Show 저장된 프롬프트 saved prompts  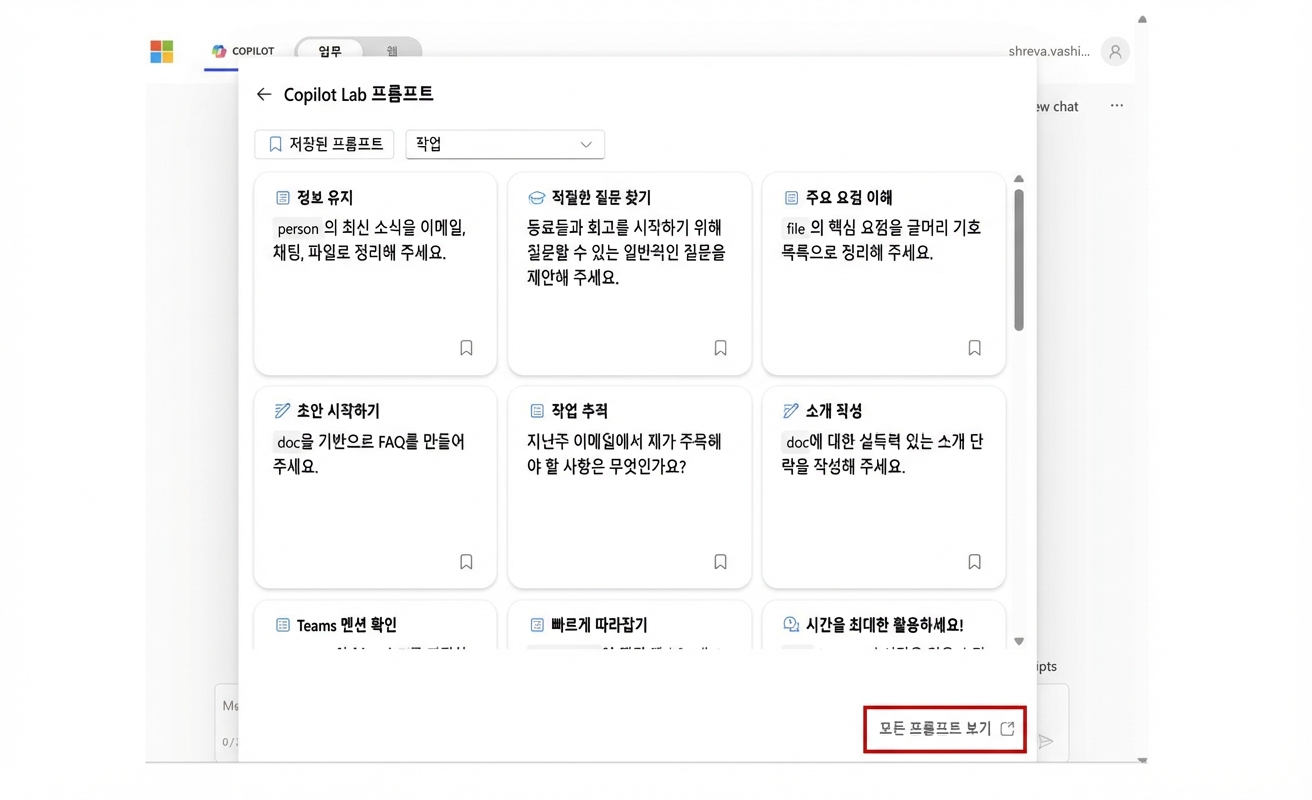[324, 144]
